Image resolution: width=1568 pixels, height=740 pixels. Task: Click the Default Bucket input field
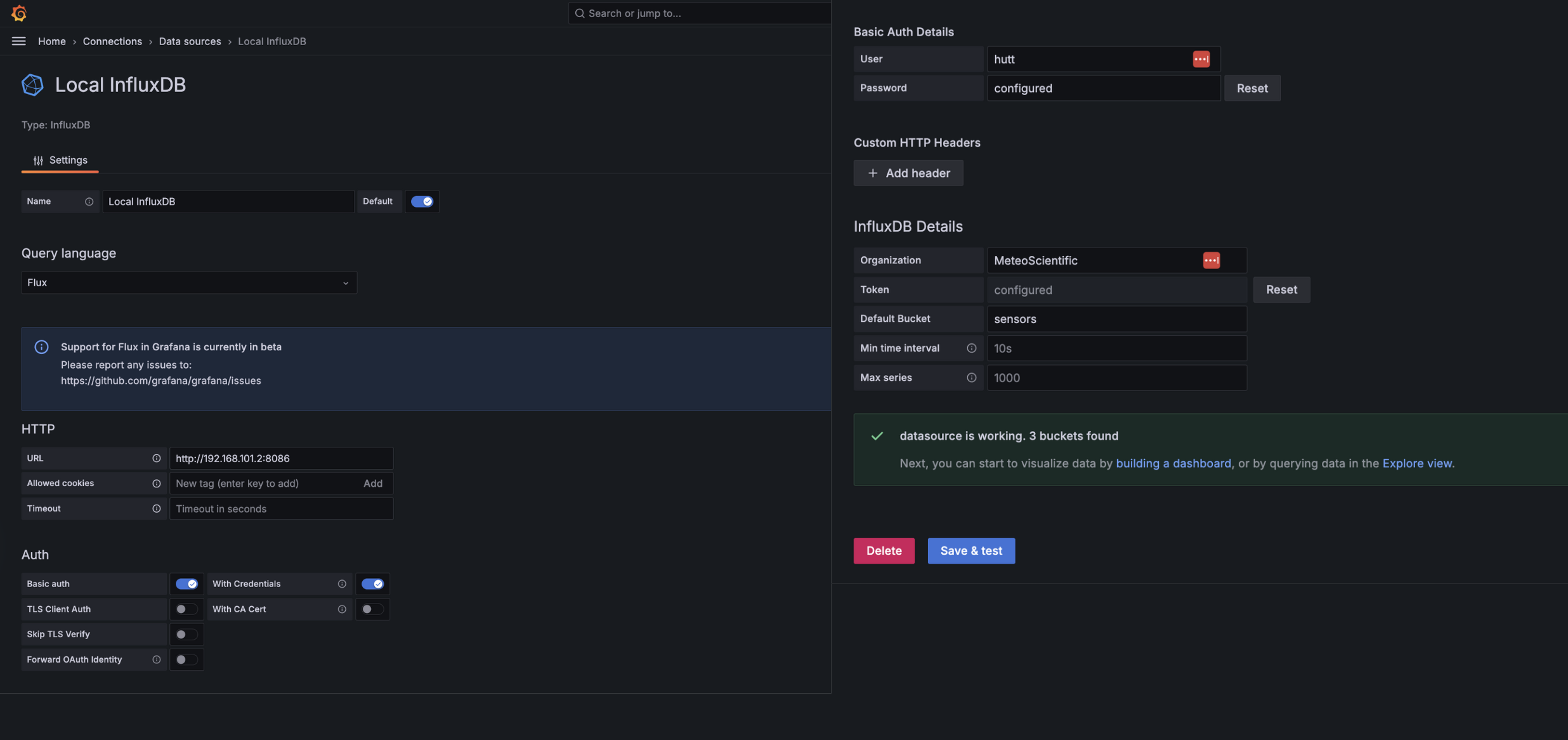point(1117,319)
